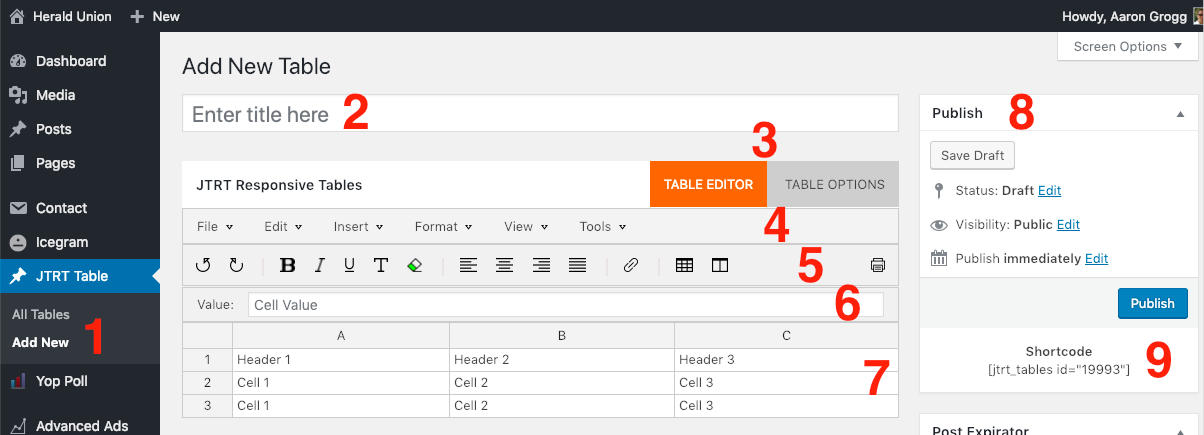This screenshot has height=435, width=1204.
Task: Select column C header
Action: point(786,335)
